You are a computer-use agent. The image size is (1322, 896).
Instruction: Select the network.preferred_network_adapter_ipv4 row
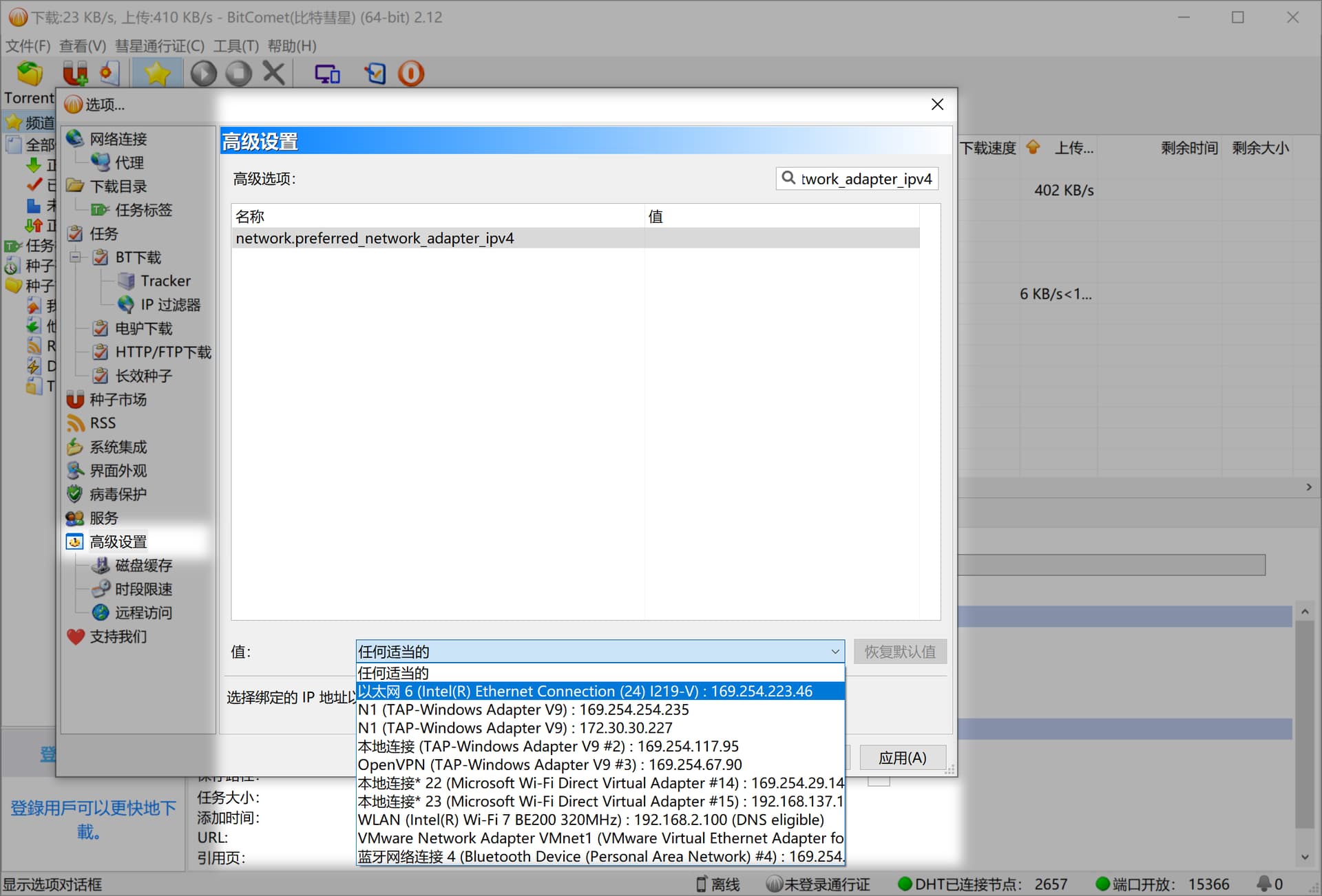(x=576, y=238)
